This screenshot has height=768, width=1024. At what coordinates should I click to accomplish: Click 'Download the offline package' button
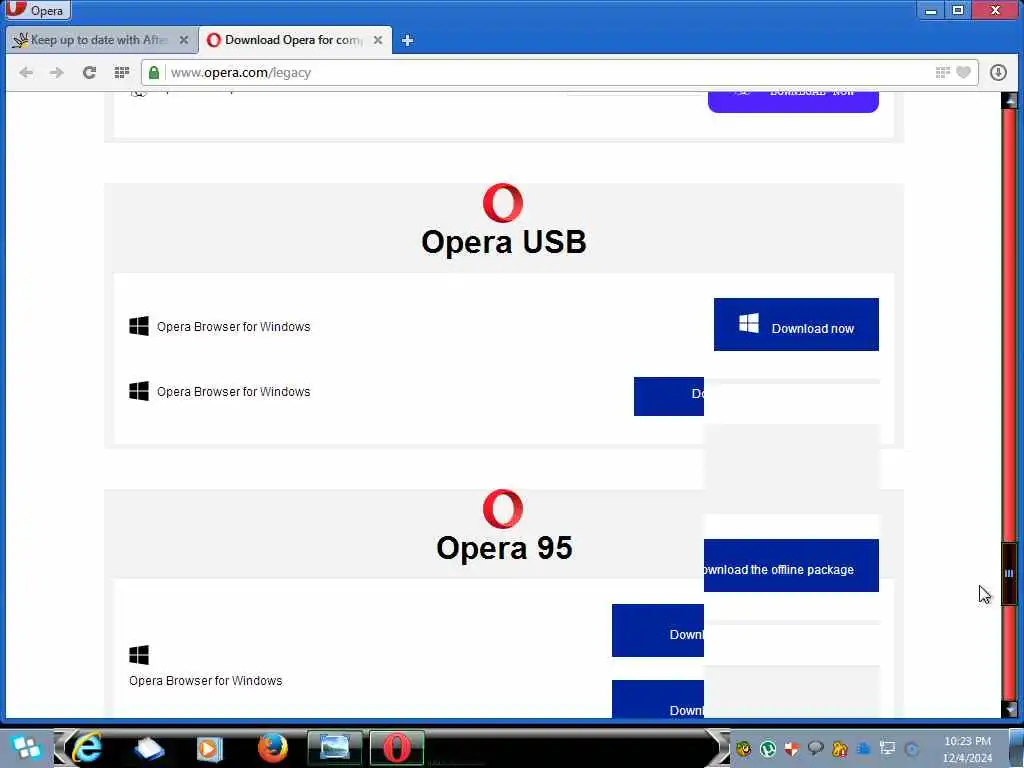(x=792, y=566)
